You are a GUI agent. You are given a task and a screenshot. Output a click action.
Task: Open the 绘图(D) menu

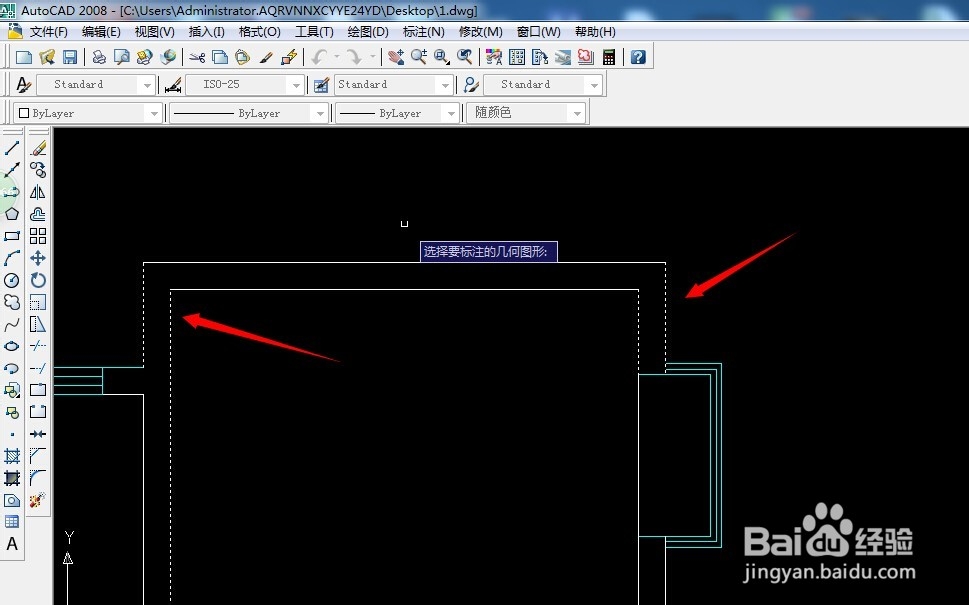pyautogui.click(x=368, y=32)
